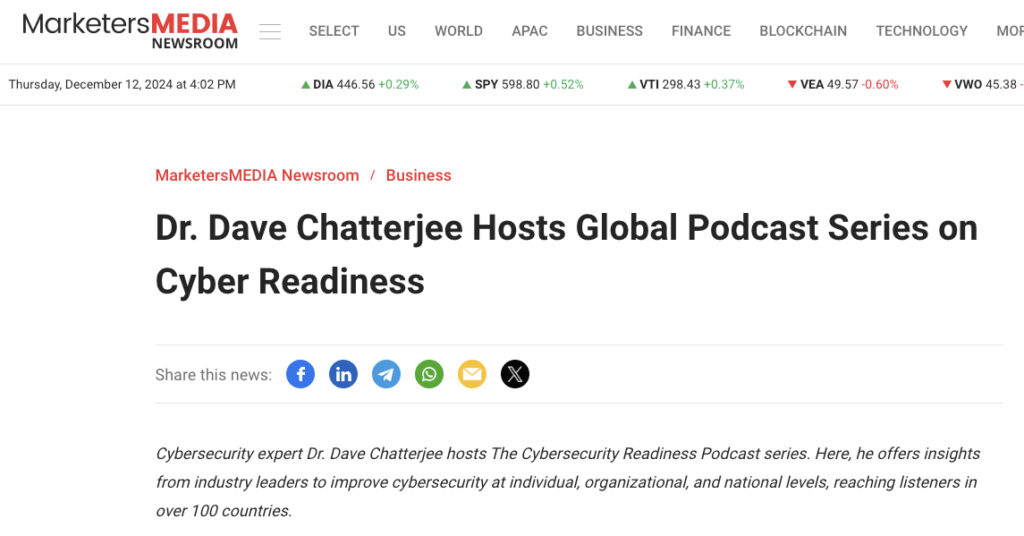Select the SPY 598.80 ticker entry
The height and width of the screenshot is (536, 1024).
(522, 84)
